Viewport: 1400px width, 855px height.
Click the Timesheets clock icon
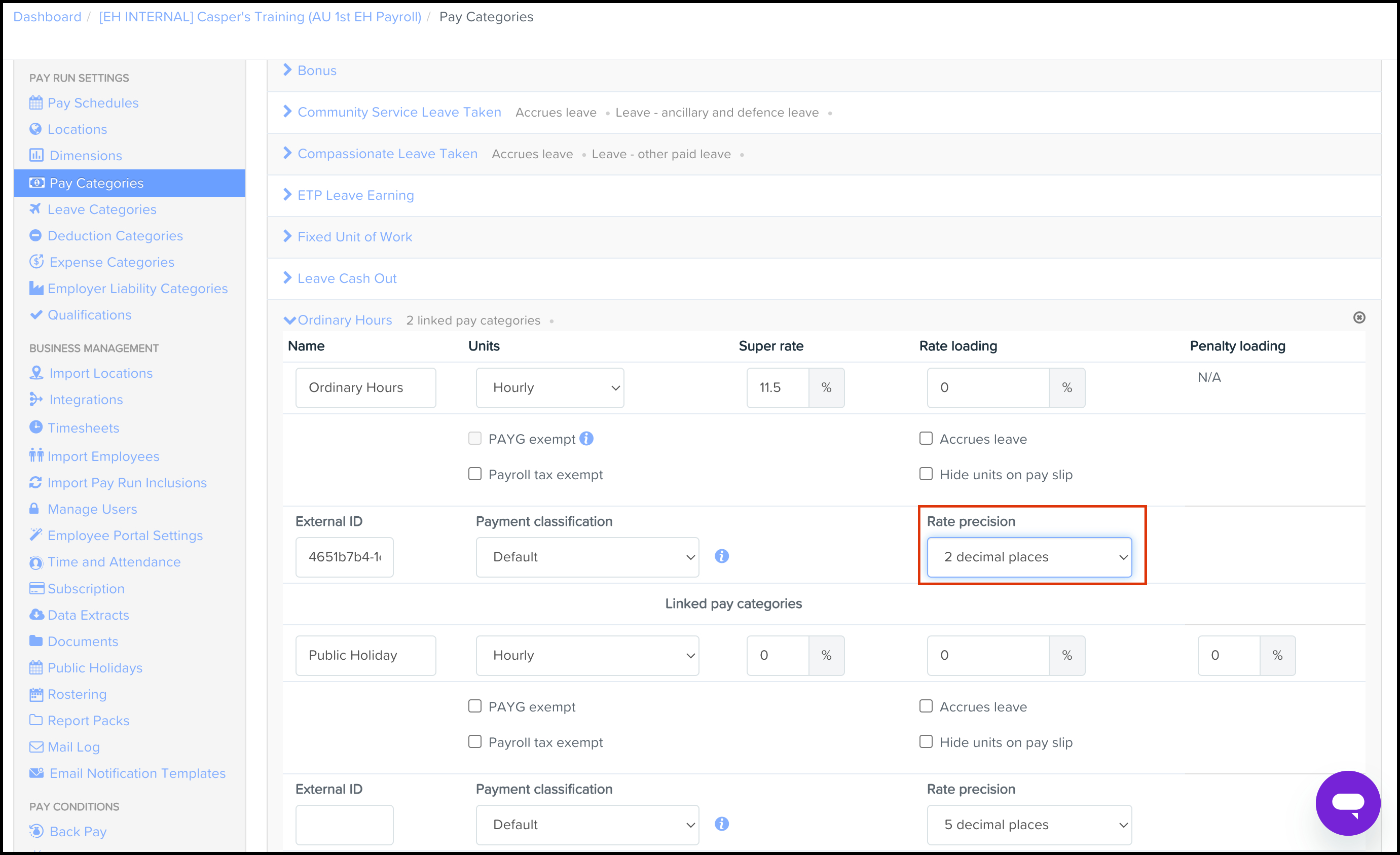pyautogui.click(x=36, y=427)
